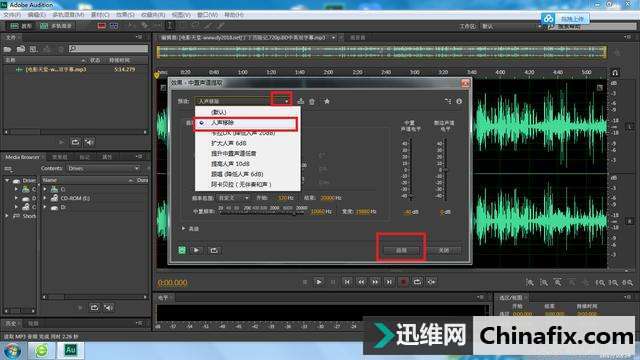Select the mp3 file in Files list
Image resolution: width=640 pixels, height=360 pixels.
tap(56, 69)
